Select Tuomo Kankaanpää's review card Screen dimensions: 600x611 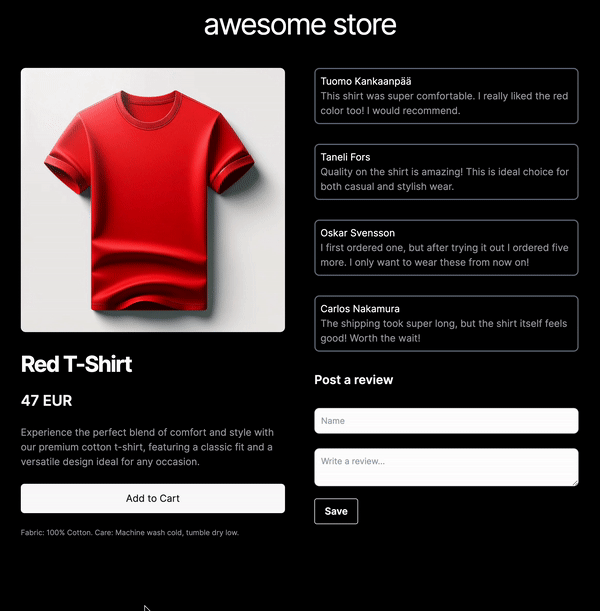[446, 96]
